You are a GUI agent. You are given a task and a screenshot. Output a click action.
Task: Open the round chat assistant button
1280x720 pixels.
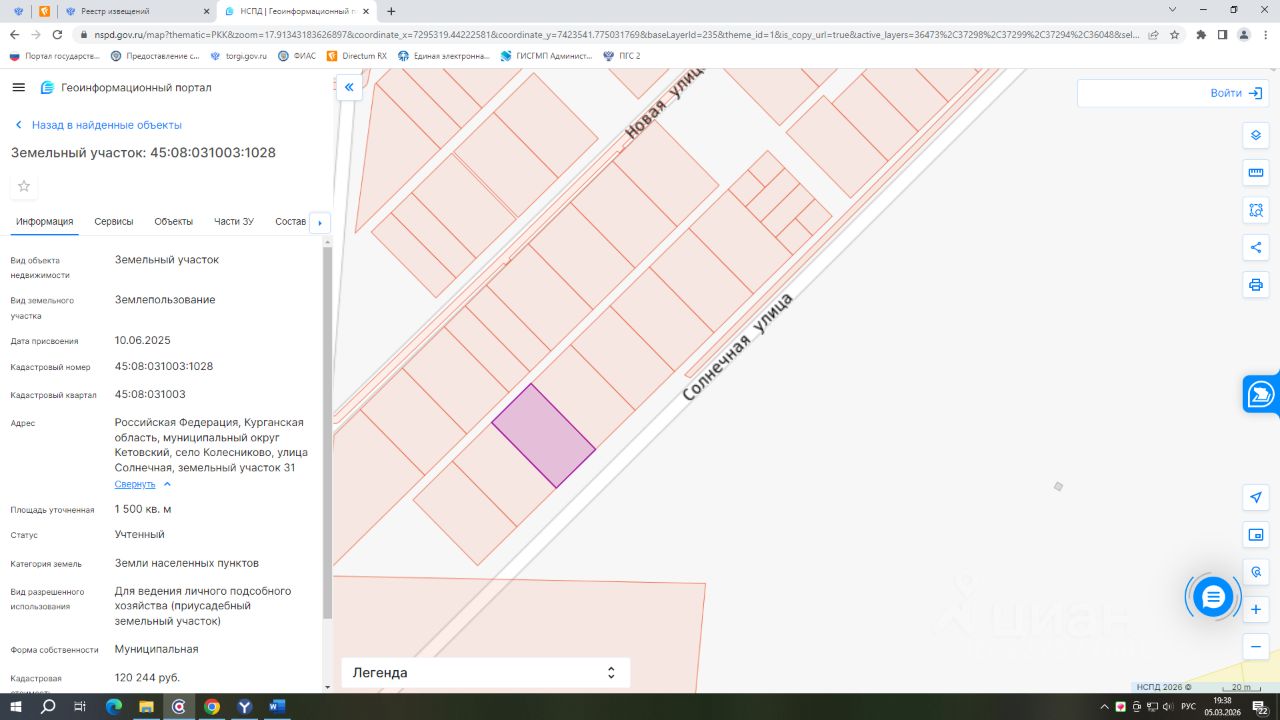1213,597
